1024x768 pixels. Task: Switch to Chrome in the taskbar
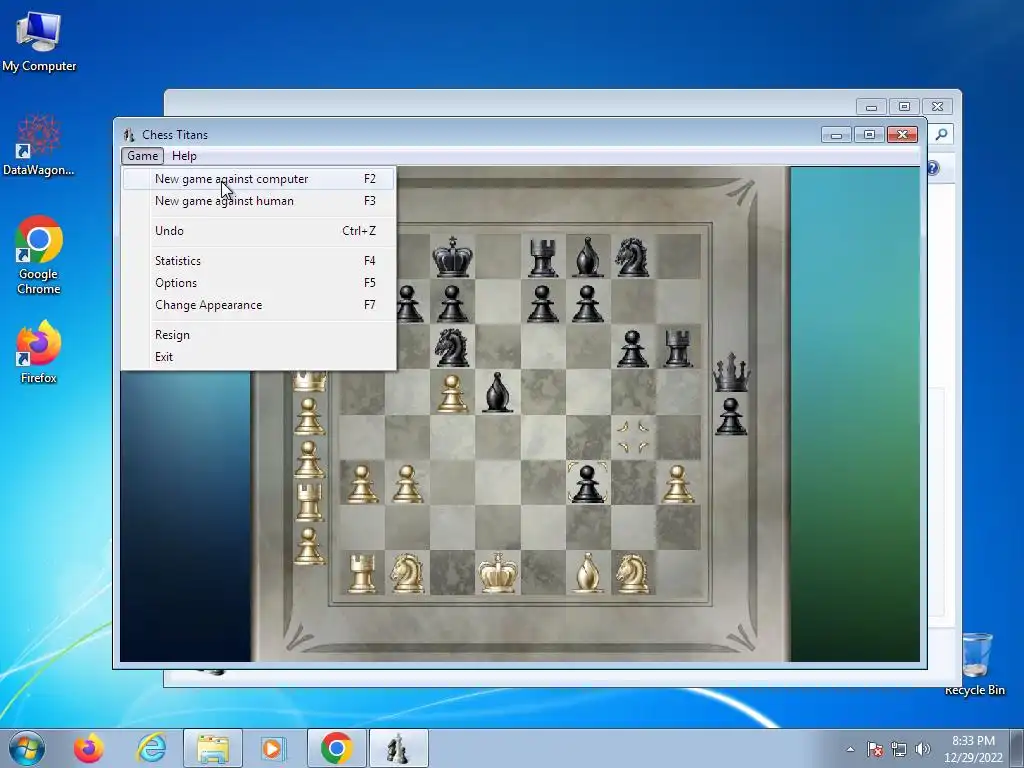point(337,748)
